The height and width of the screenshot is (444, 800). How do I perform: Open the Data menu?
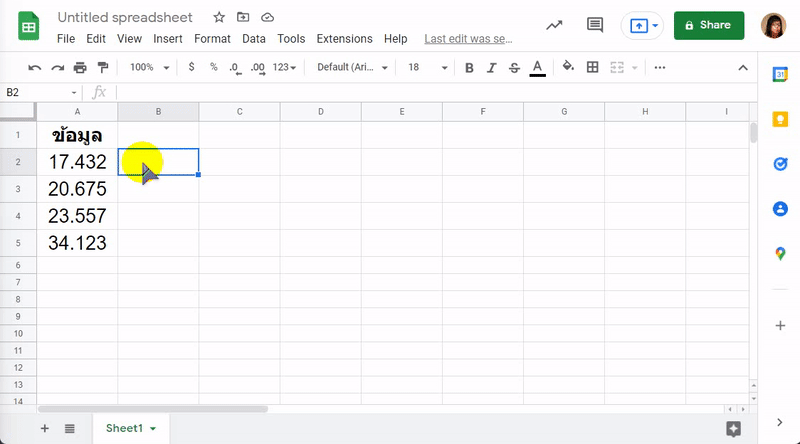click(254, 39)
